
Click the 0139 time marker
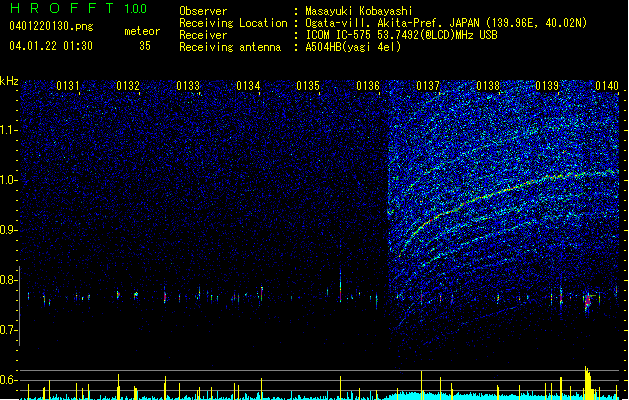[x=547, y=86]
